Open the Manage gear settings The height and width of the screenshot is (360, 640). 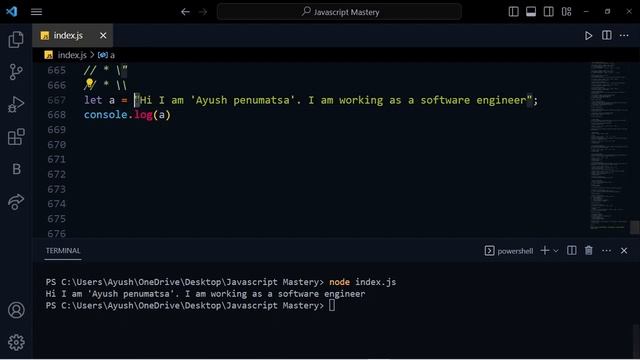[16, 342]
